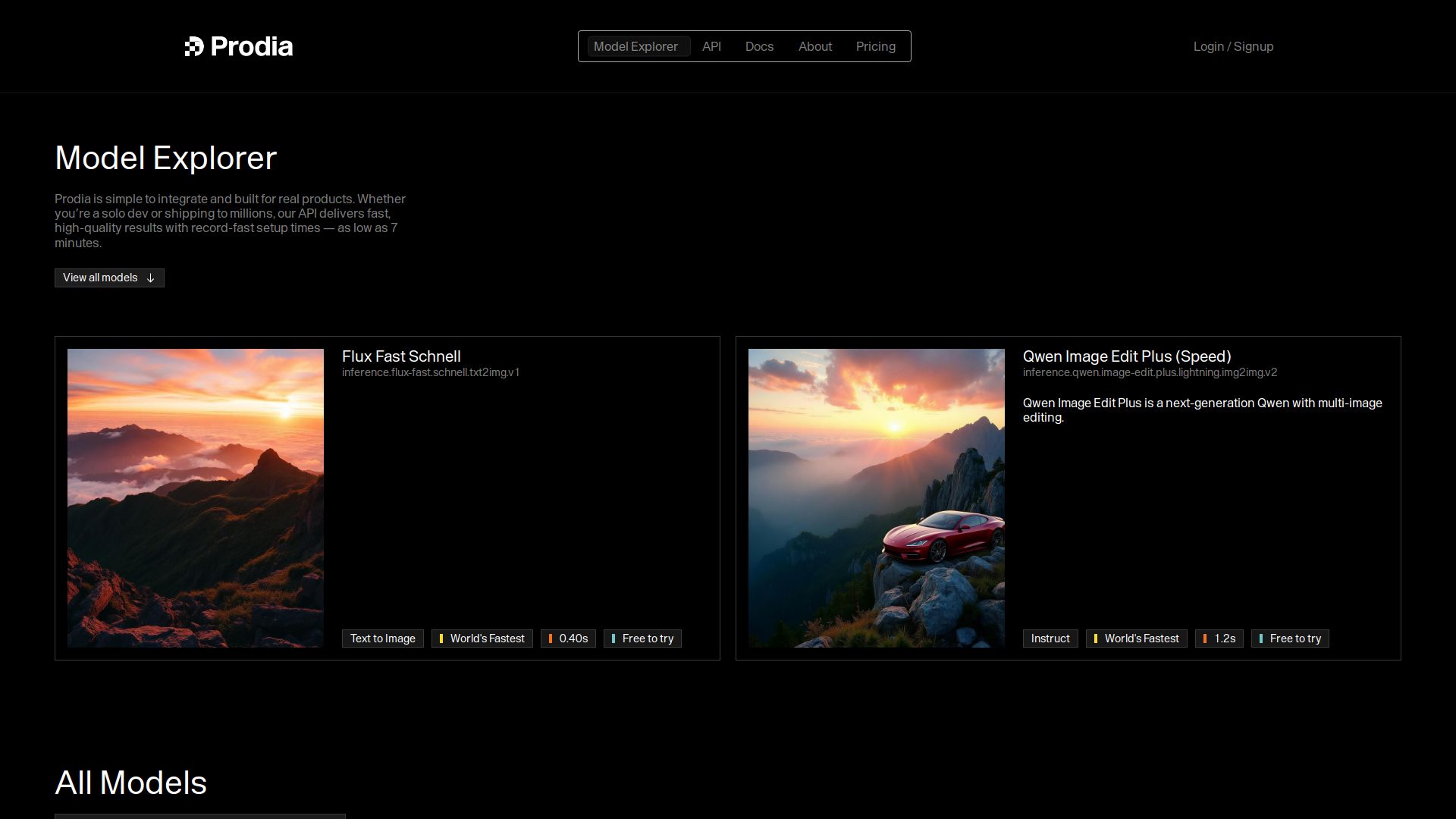The image size is (1456, 819).
Task: Open the Pricing page
Action: click(875, 46)
